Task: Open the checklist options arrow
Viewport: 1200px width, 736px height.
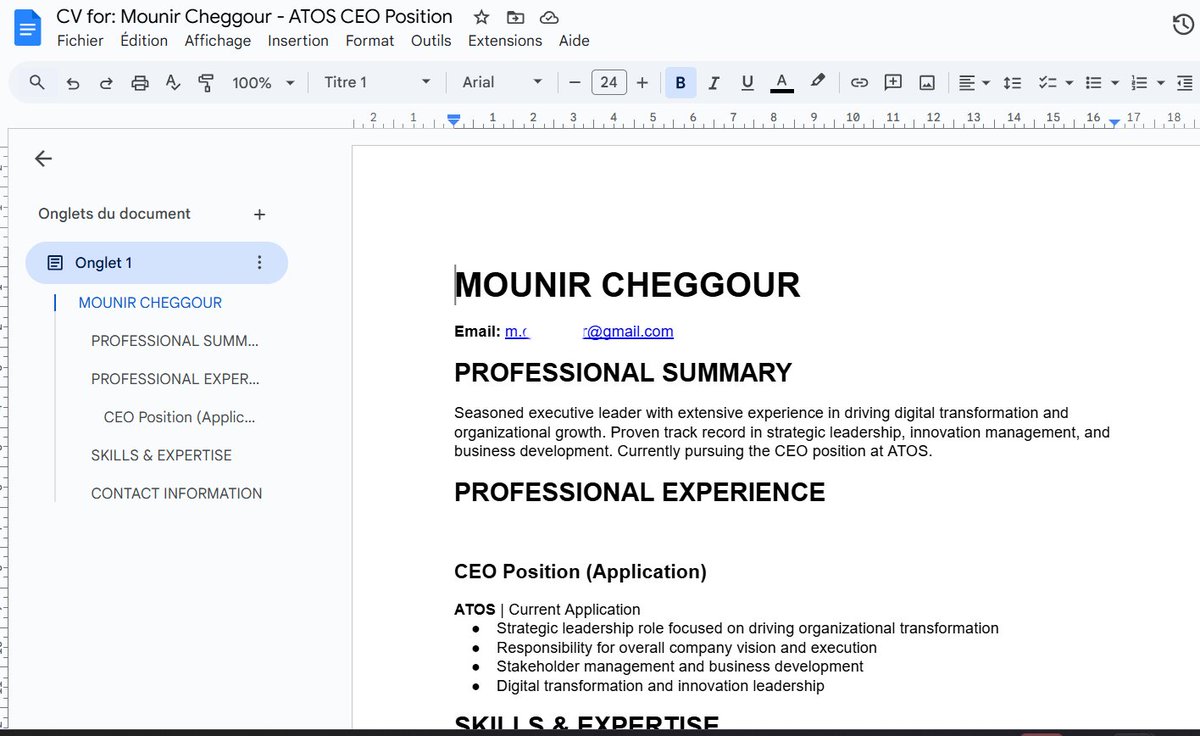Action: coord(1069,83)
